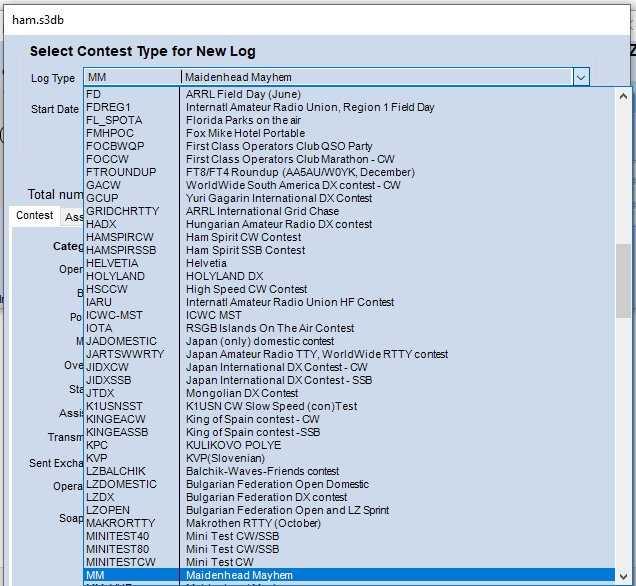Choose LZDX Bulgarian Federation DX contest

pos(350,497)
